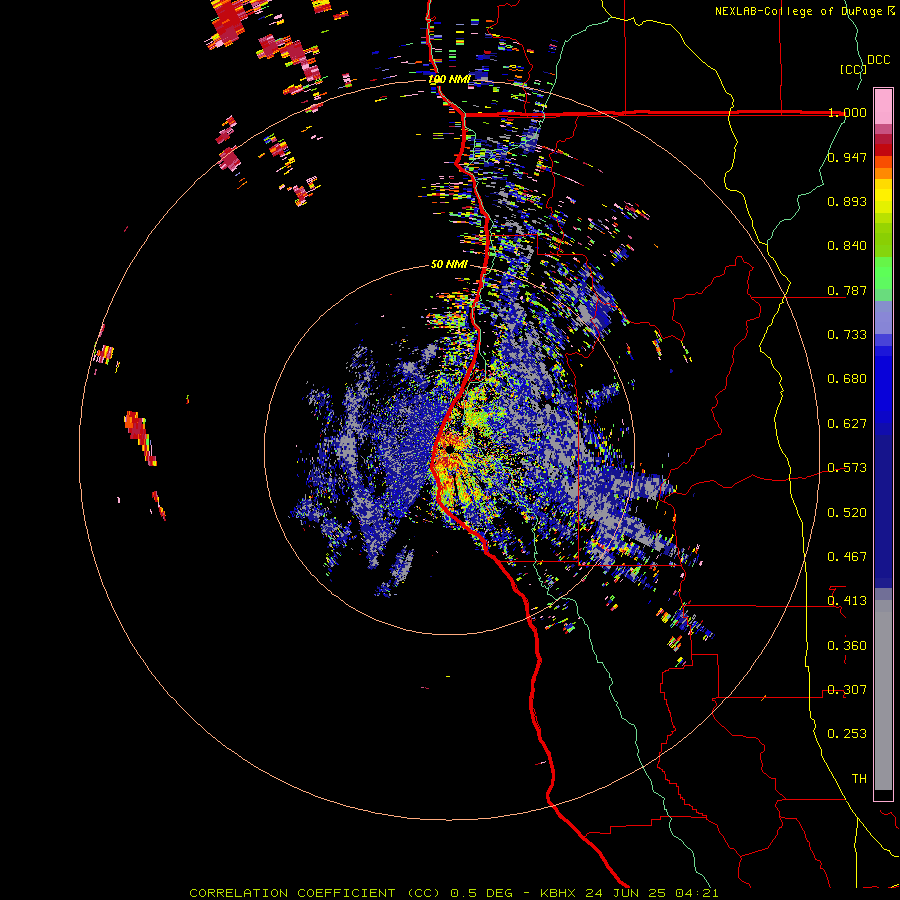Click the 0.787 scale value

pos(847,290)
